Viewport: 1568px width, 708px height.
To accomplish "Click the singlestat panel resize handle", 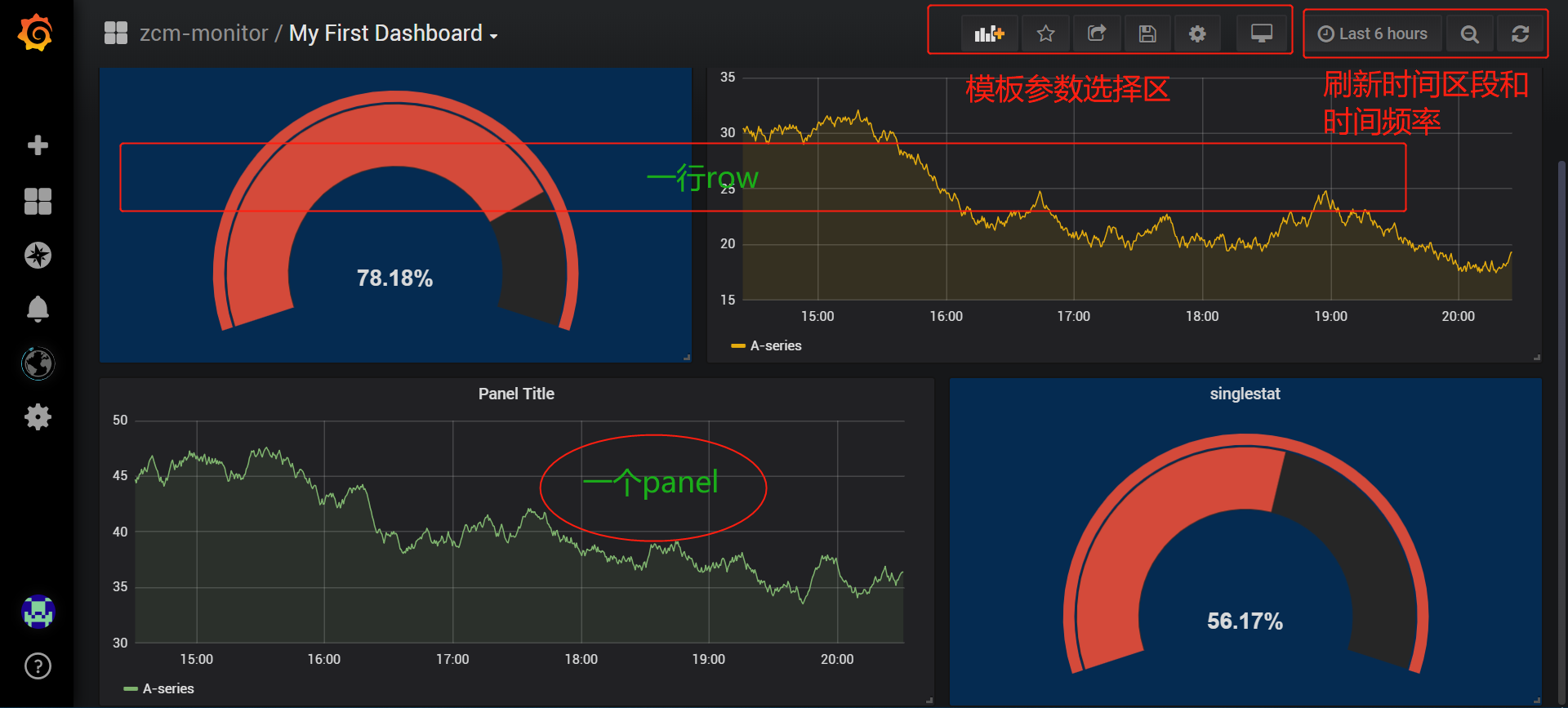I will [x=1537, y=700].
